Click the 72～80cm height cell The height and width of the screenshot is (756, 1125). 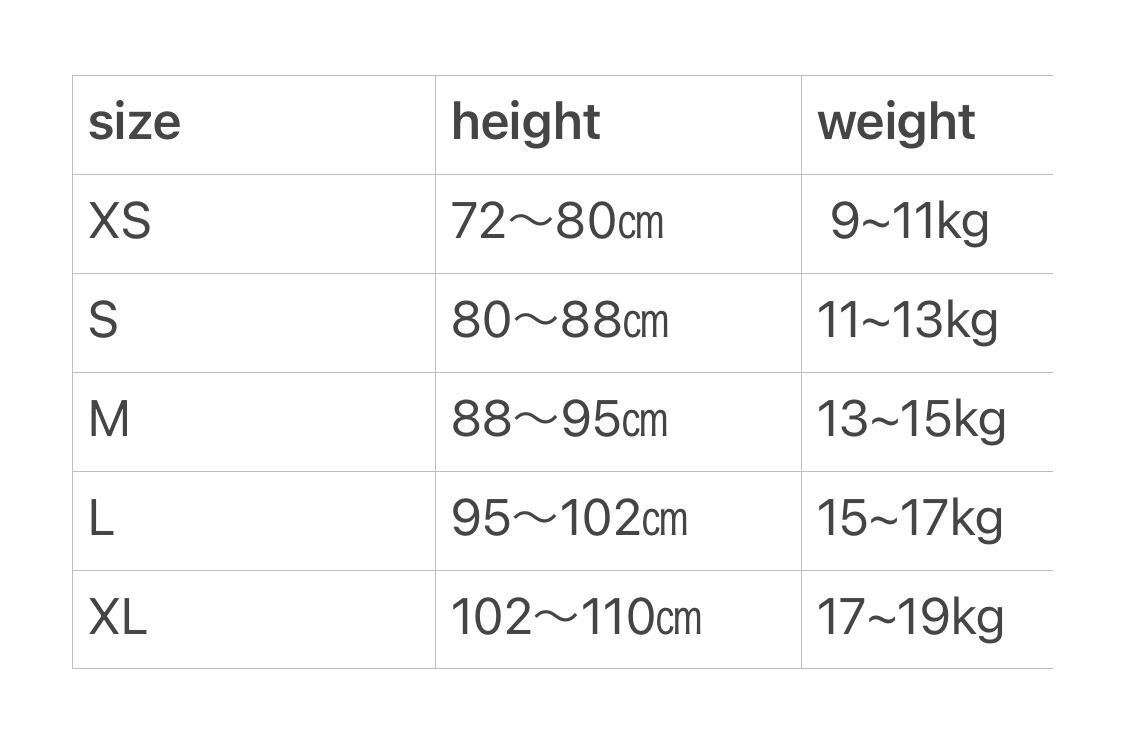[557, 222]
